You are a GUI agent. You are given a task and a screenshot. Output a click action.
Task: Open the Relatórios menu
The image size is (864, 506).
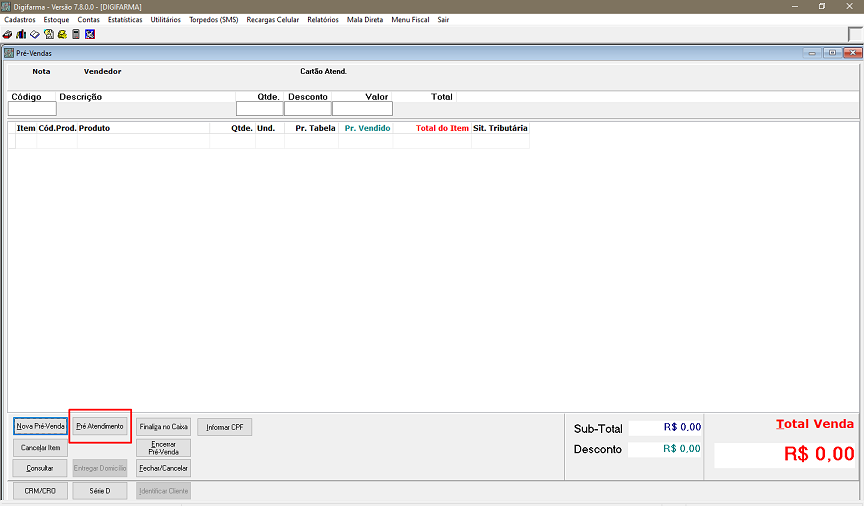(x=323, y=20)
